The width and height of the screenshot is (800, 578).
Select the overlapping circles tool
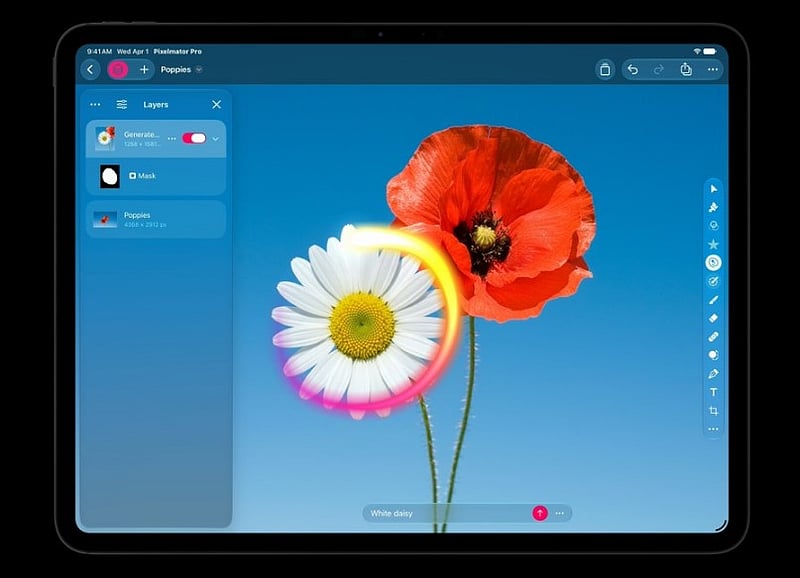coord(713,225)
